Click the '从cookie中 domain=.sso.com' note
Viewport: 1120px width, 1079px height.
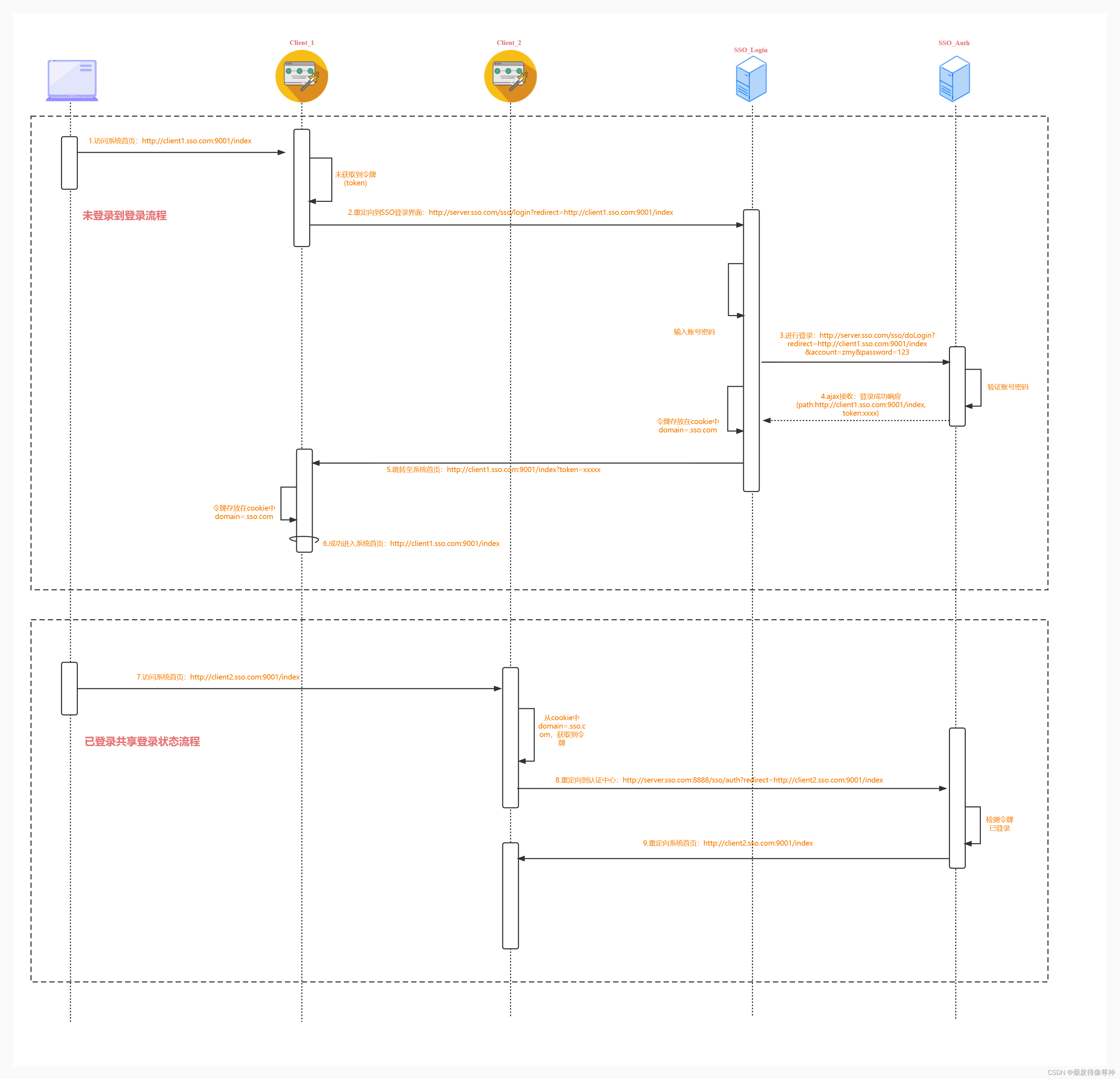[x=562, y=731]
